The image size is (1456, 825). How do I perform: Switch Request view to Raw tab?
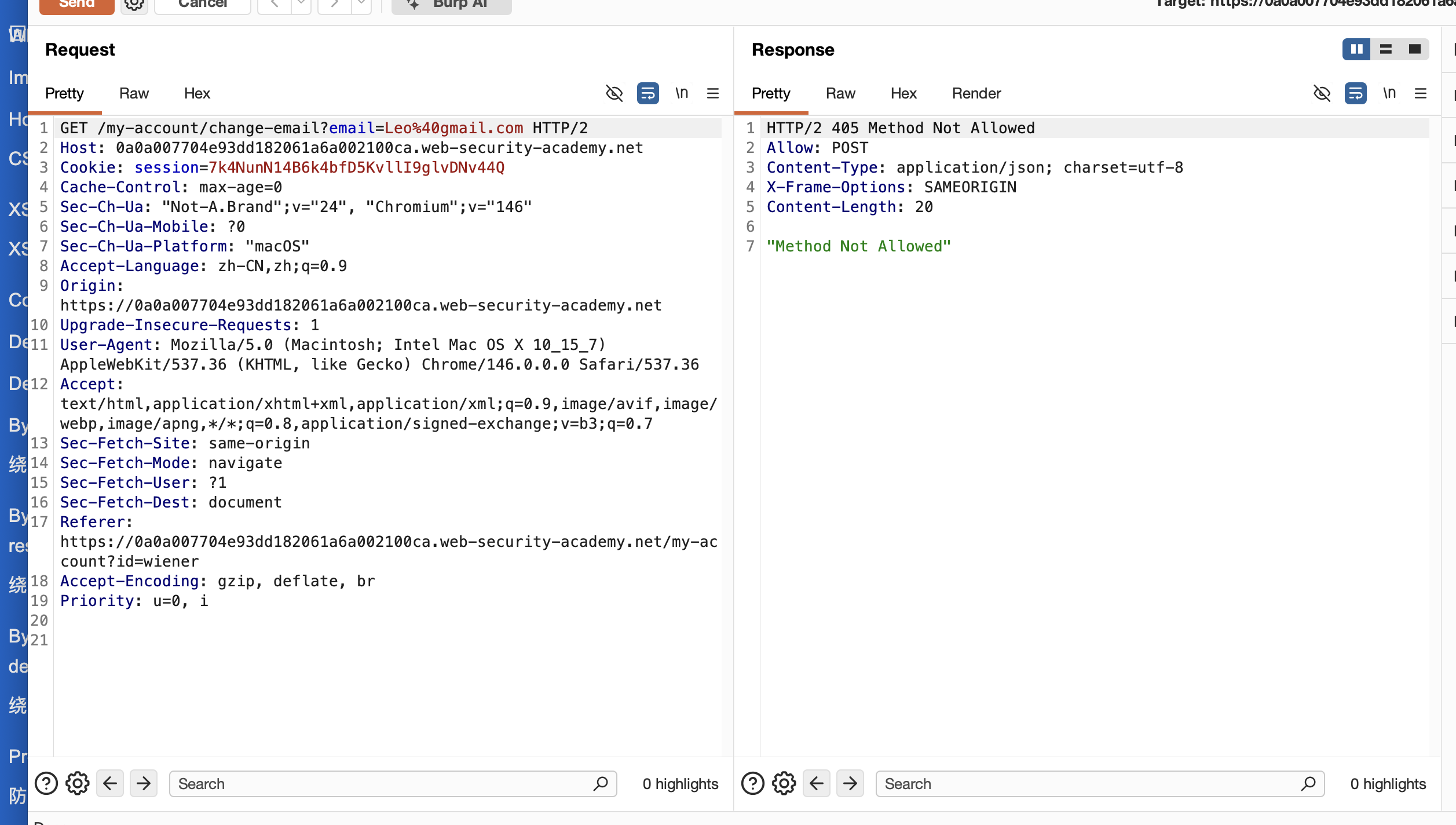134,93
